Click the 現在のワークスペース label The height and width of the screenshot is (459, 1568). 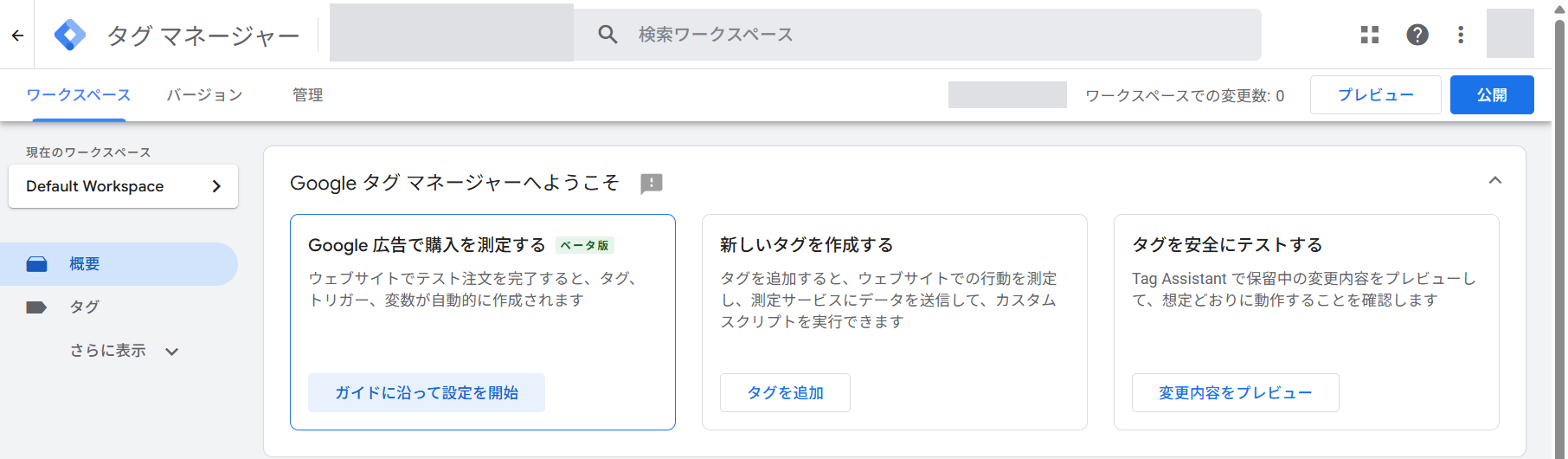pos(88,152)
